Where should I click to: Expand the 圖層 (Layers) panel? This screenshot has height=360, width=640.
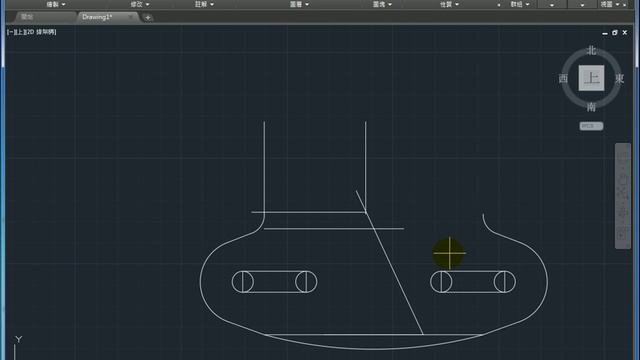(x=299, y=4)
